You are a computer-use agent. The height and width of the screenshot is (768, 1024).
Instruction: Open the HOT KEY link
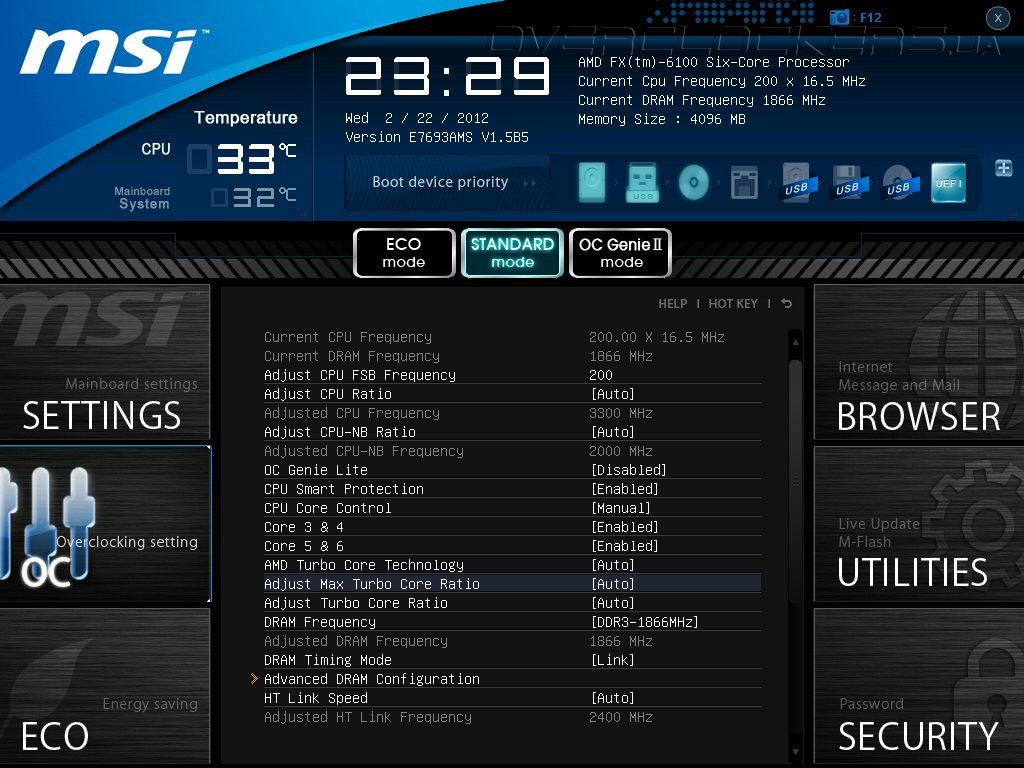(x=733, y=304)
